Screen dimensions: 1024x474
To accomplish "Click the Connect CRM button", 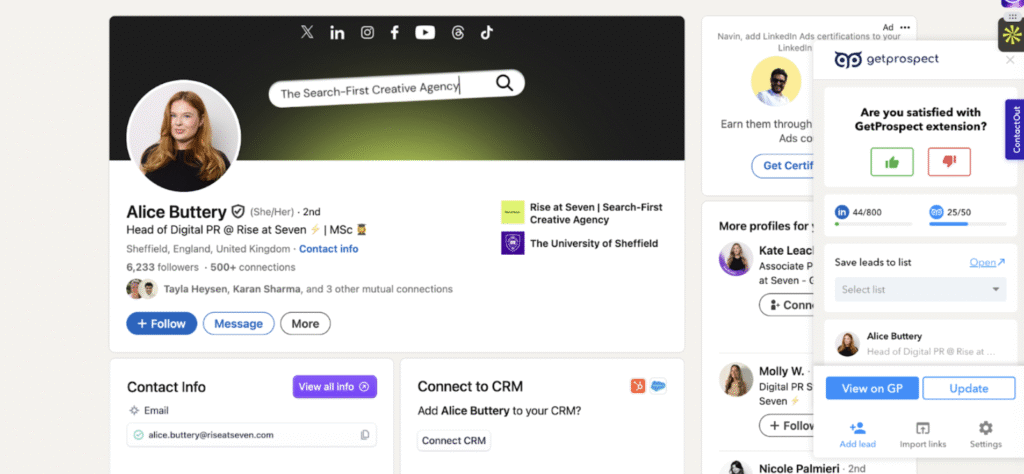I will 454,440.
